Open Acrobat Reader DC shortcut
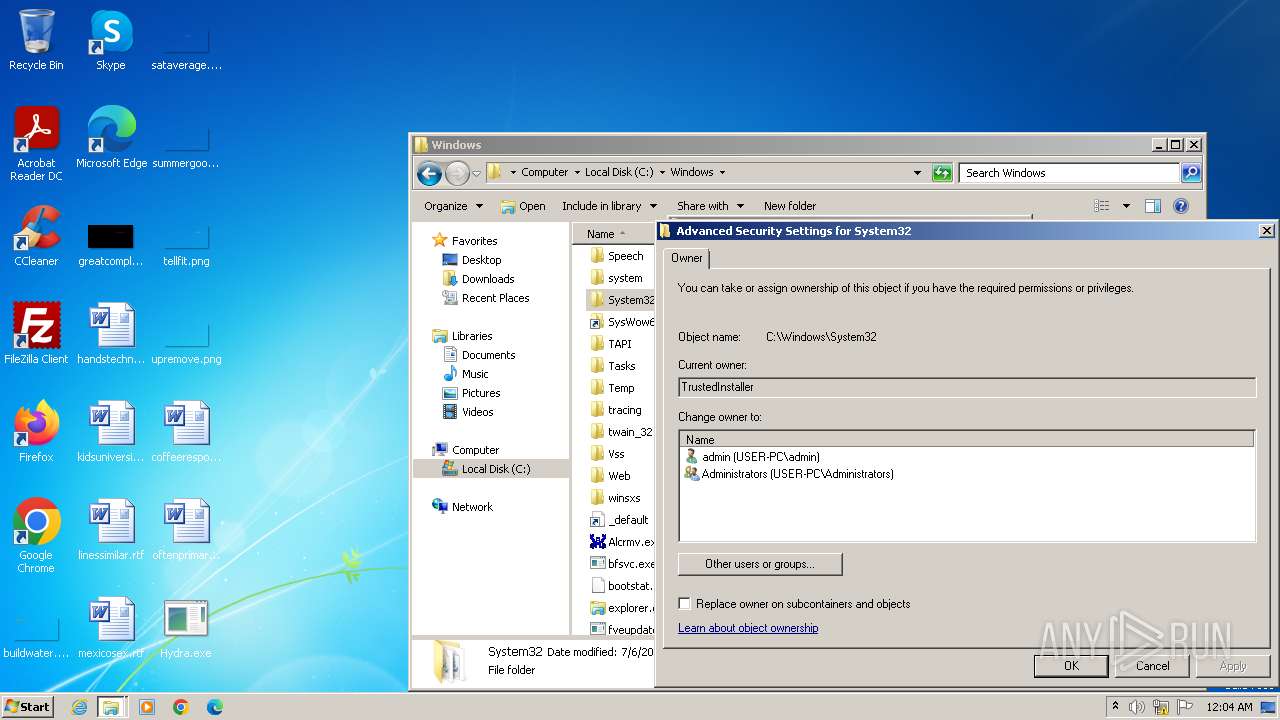This screenshot has width=1280, height=720. 36,143
